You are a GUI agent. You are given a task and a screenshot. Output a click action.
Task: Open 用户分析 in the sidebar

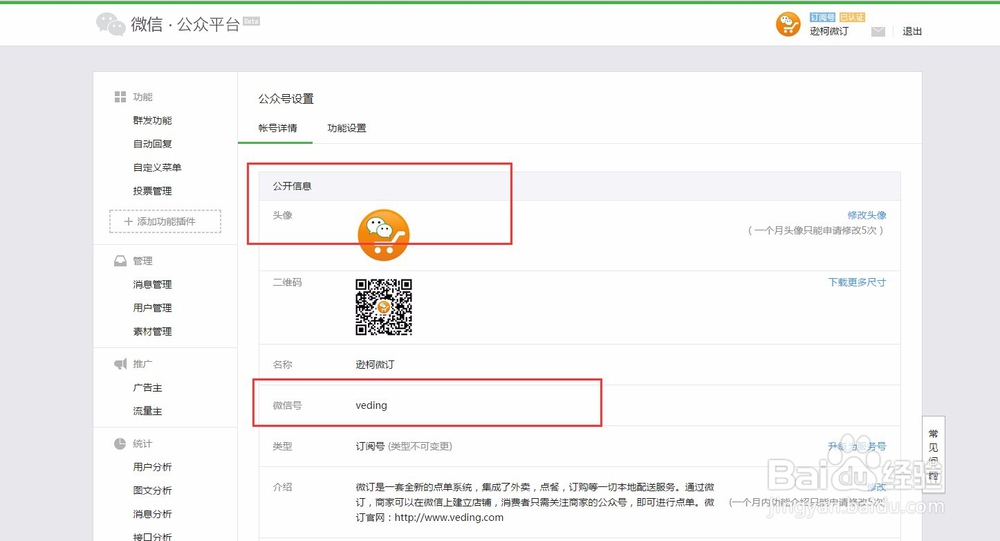click(152, 467)
